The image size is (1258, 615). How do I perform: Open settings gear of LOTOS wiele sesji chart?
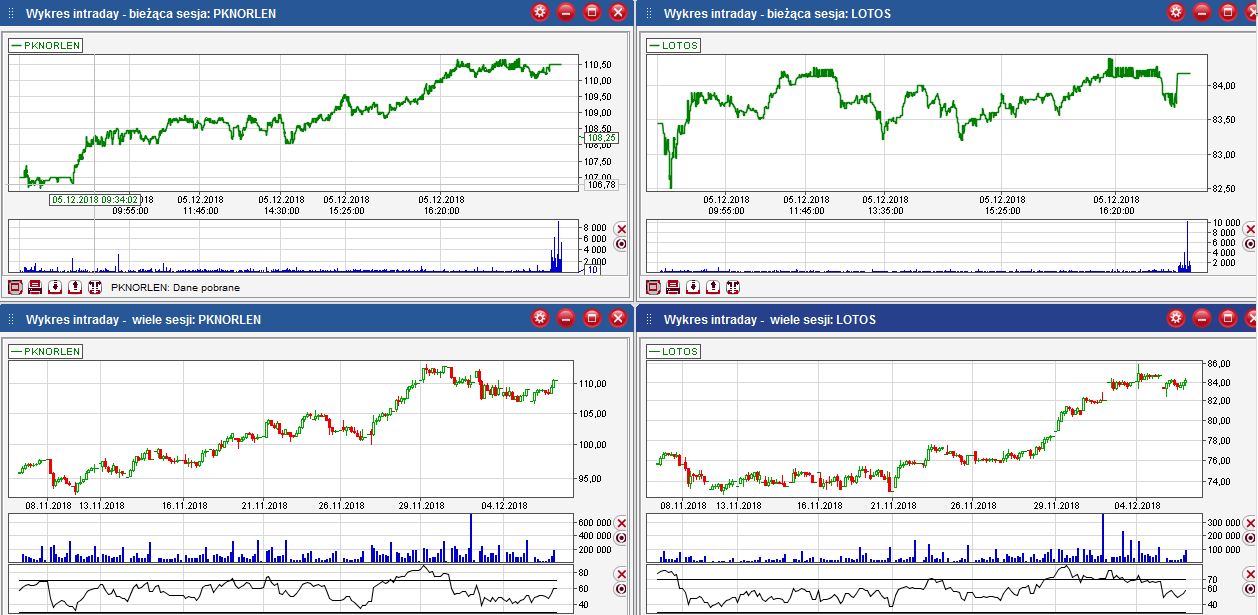pos(1176,319)
